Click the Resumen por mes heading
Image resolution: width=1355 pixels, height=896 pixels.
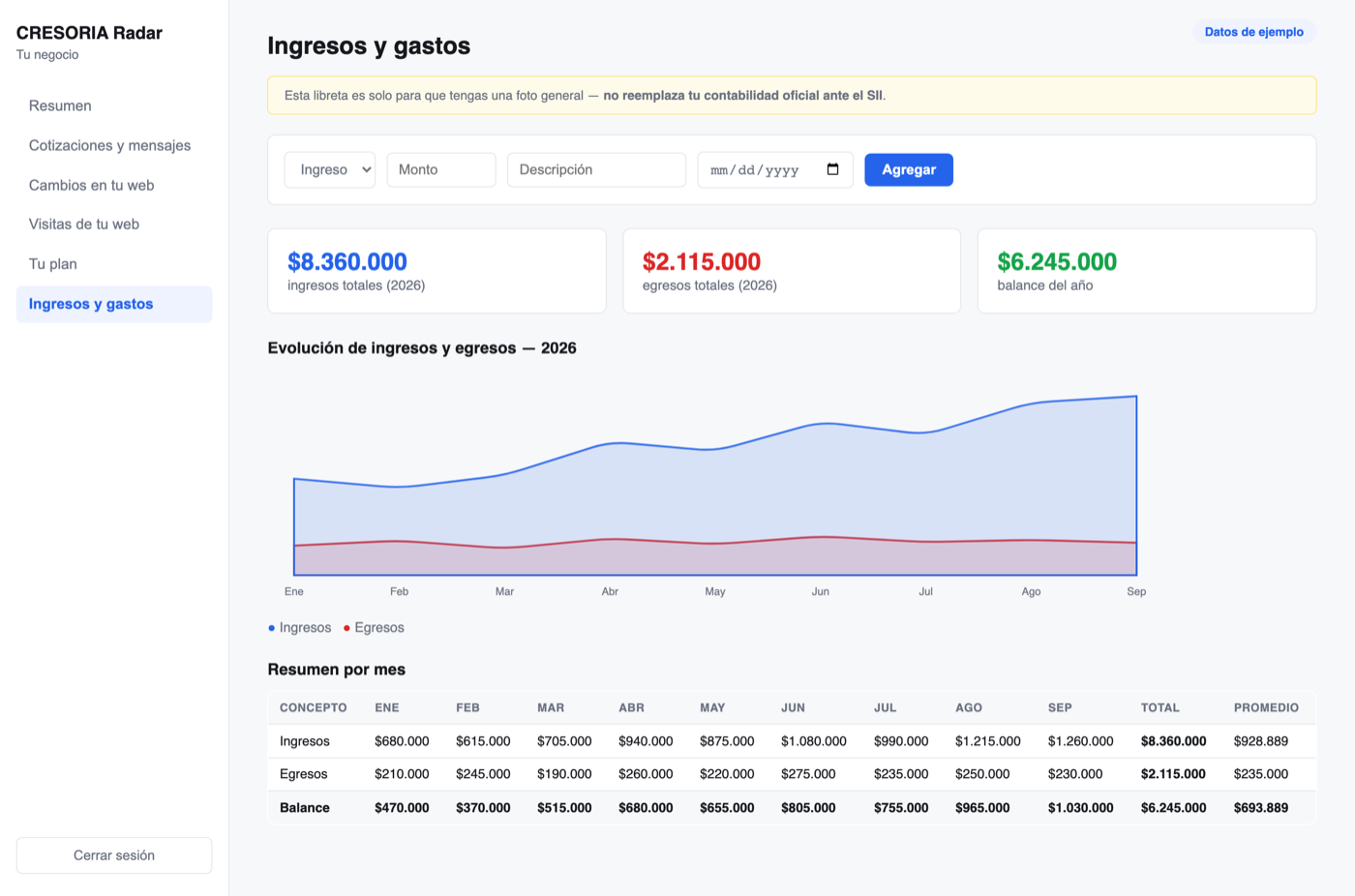pyautogui.click(x=337, y=670)
